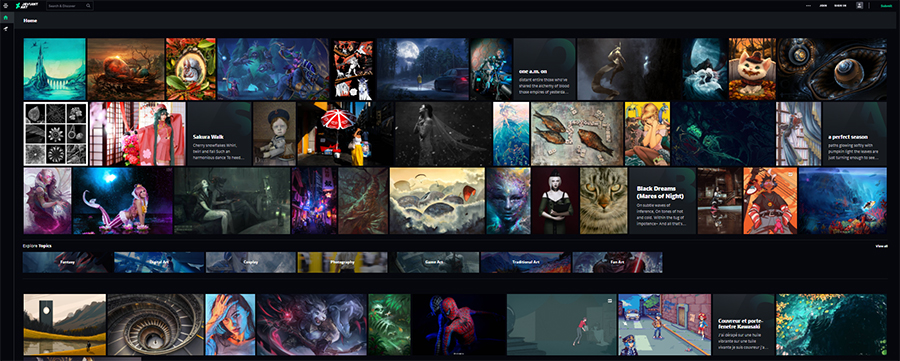The width and height of the screenshot is (900, 361).
Task: Open the red umbrella street photo
Action: click(345, 134)
